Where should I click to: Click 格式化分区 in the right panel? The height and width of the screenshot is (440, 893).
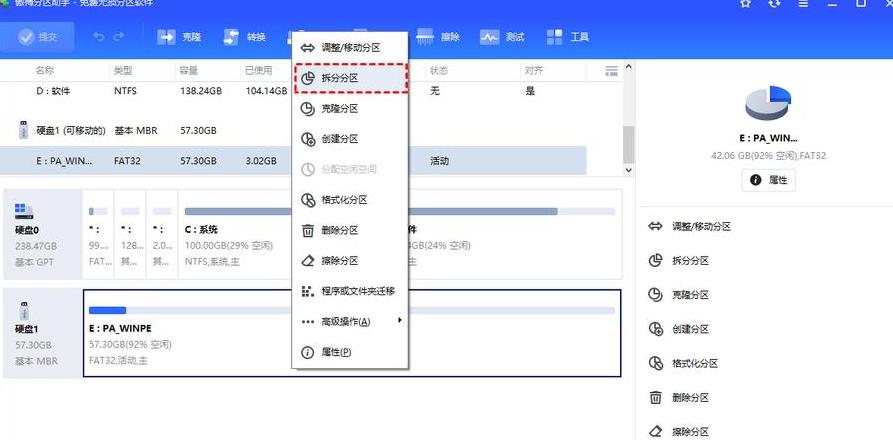tap(683, 363)
